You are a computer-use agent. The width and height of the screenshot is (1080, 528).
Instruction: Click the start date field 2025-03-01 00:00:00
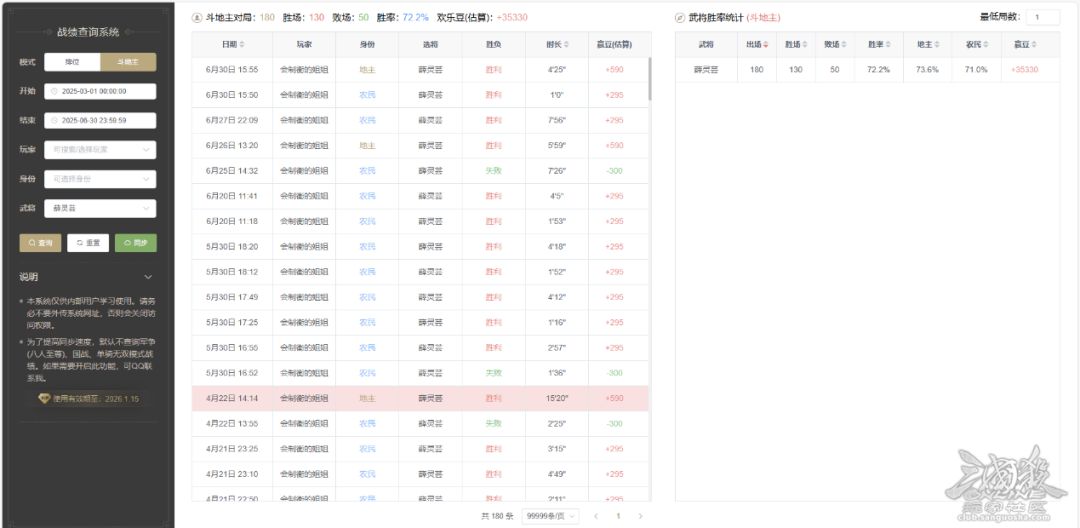[100, 91]
